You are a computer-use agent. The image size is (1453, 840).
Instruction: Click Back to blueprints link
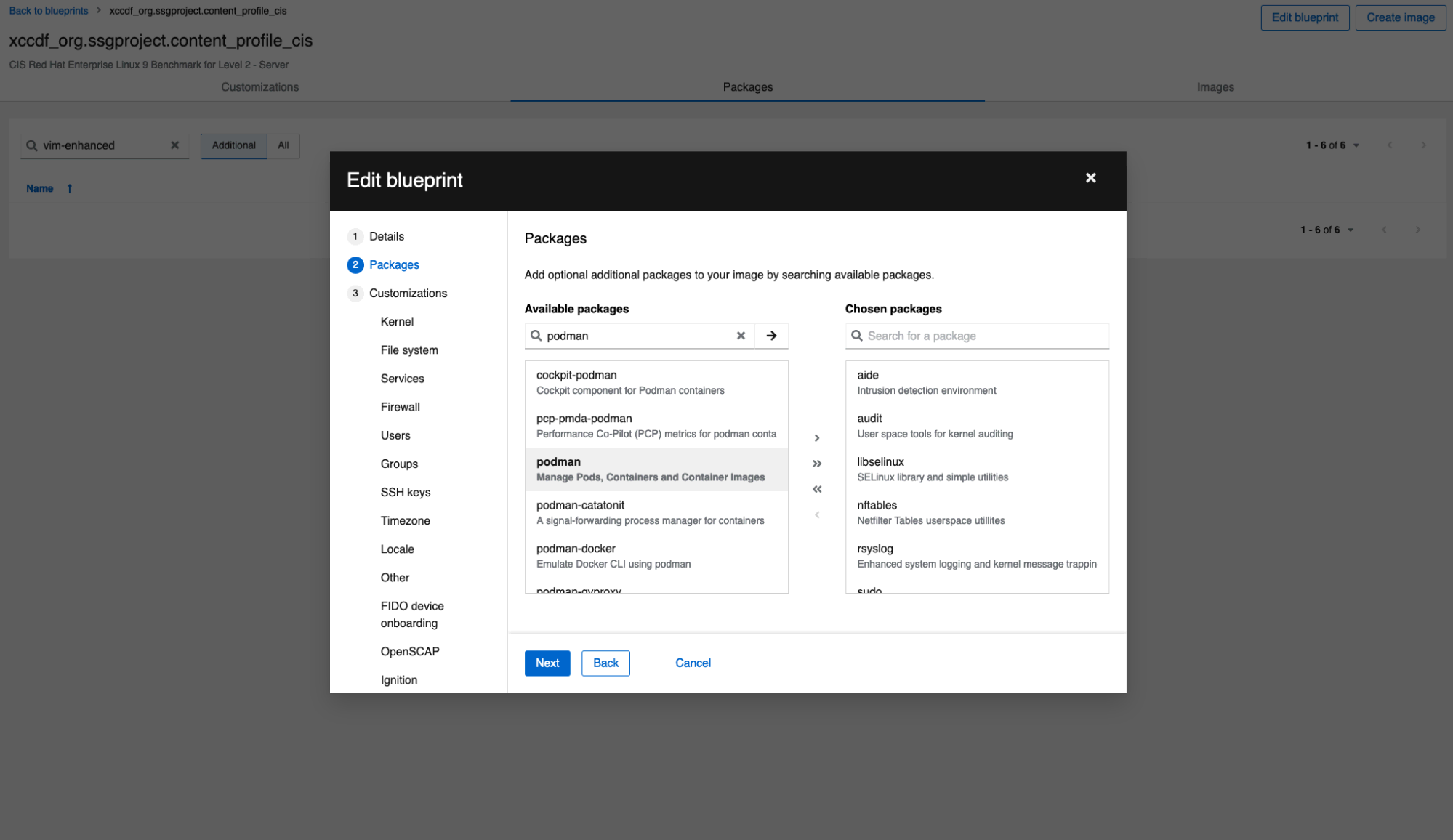pos(49,11)
